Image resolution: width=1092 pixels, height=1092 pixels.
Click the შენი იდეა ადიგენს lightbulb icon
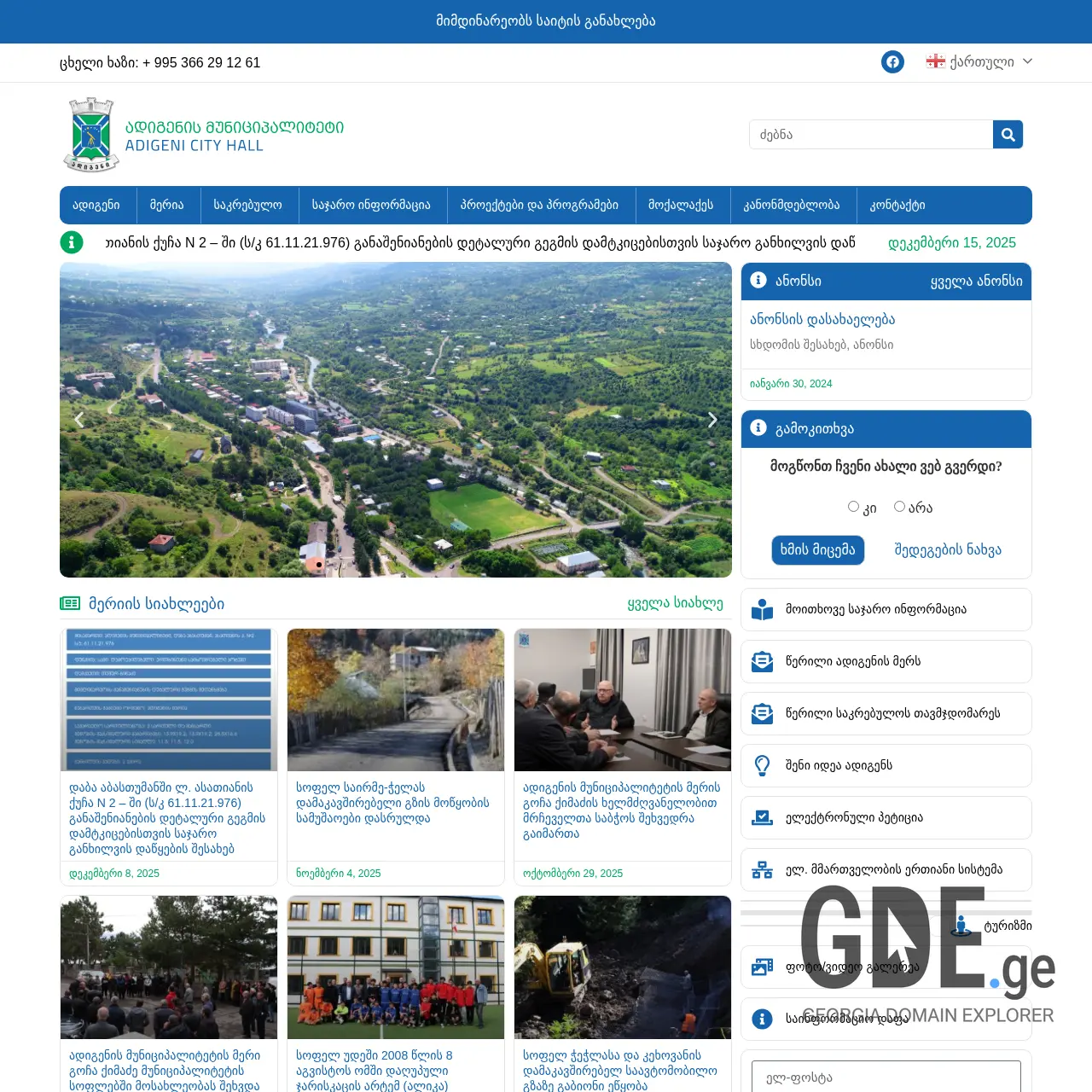click(x=761, y=765)
